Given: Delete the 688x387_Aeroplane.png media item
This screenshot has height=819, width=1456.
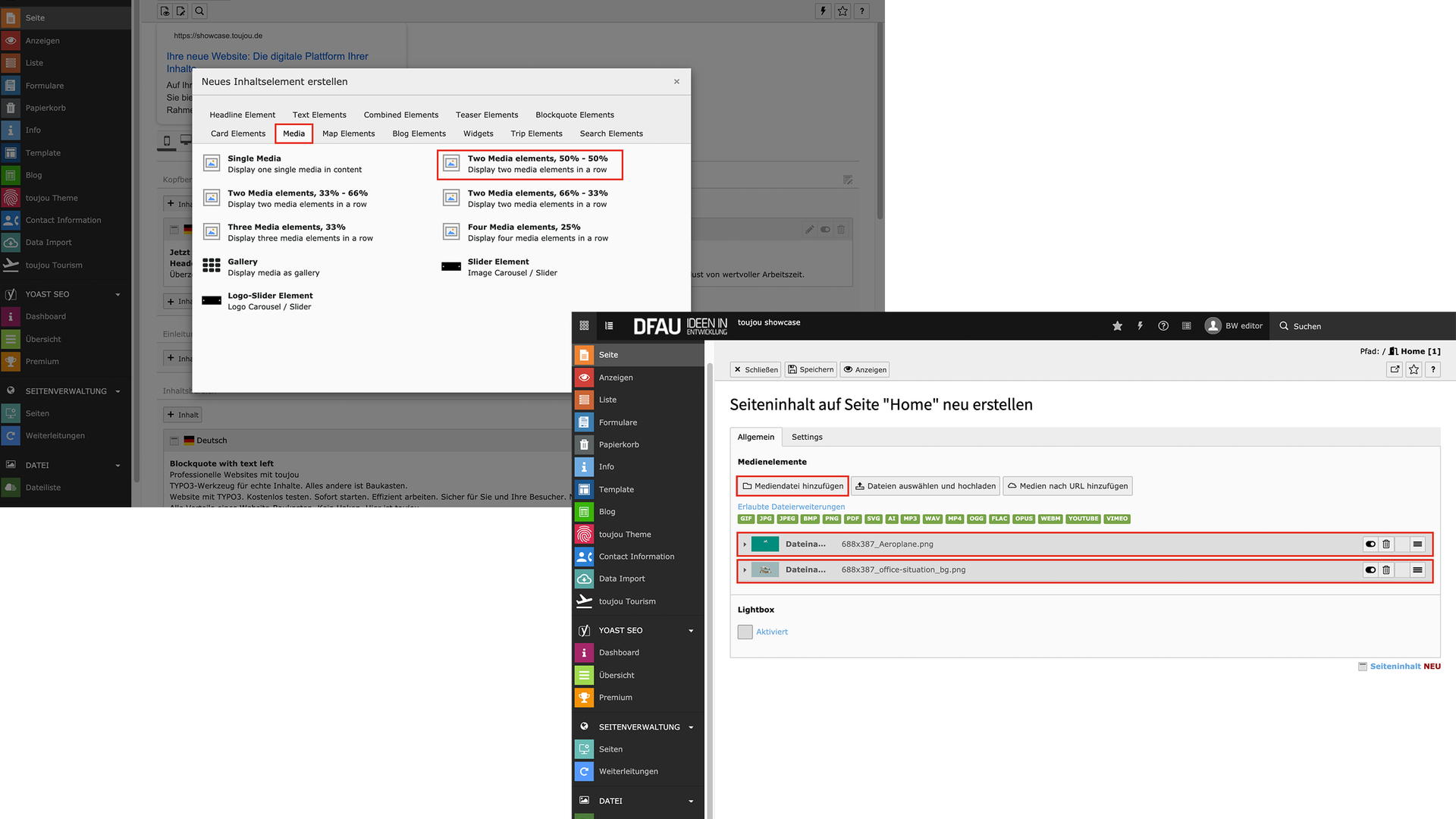Looking at the screenshot, I should point(1386,544).
